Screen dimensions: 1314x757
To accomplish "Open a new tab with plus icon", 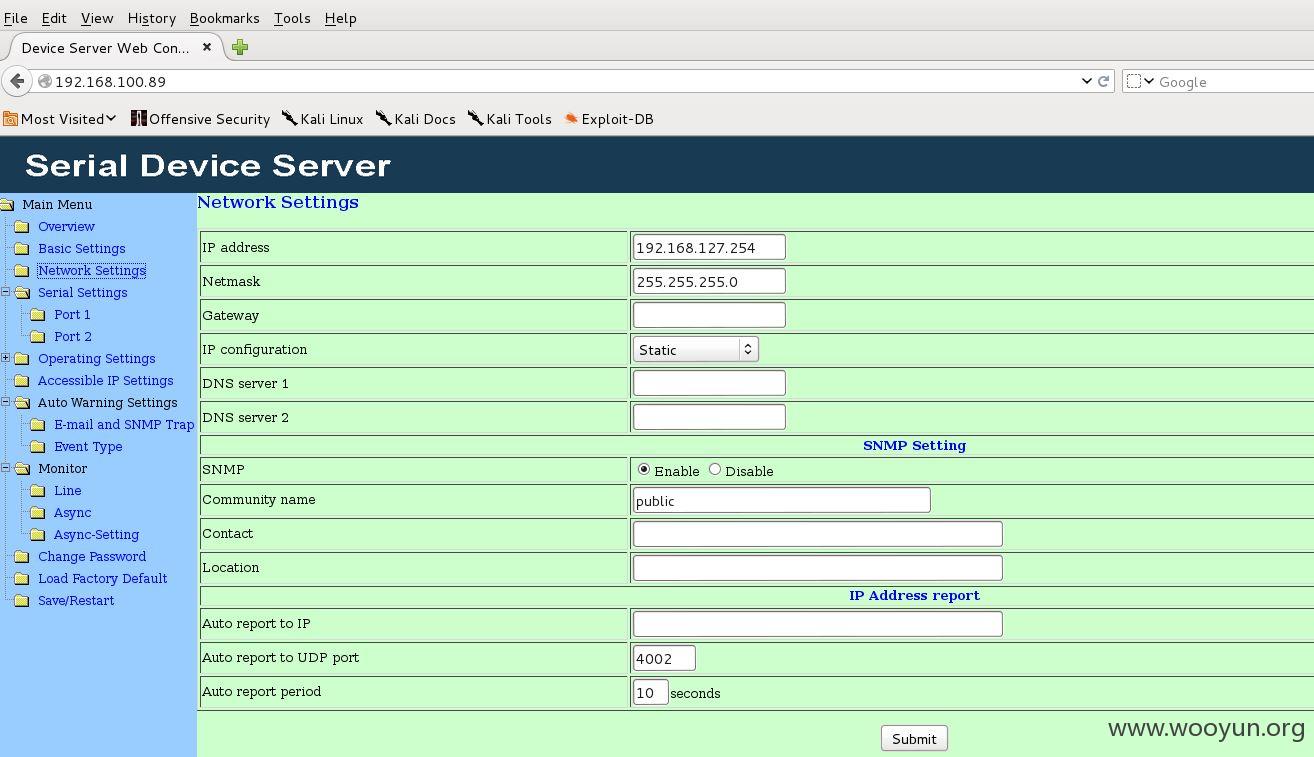I will (x=240, y=47).
